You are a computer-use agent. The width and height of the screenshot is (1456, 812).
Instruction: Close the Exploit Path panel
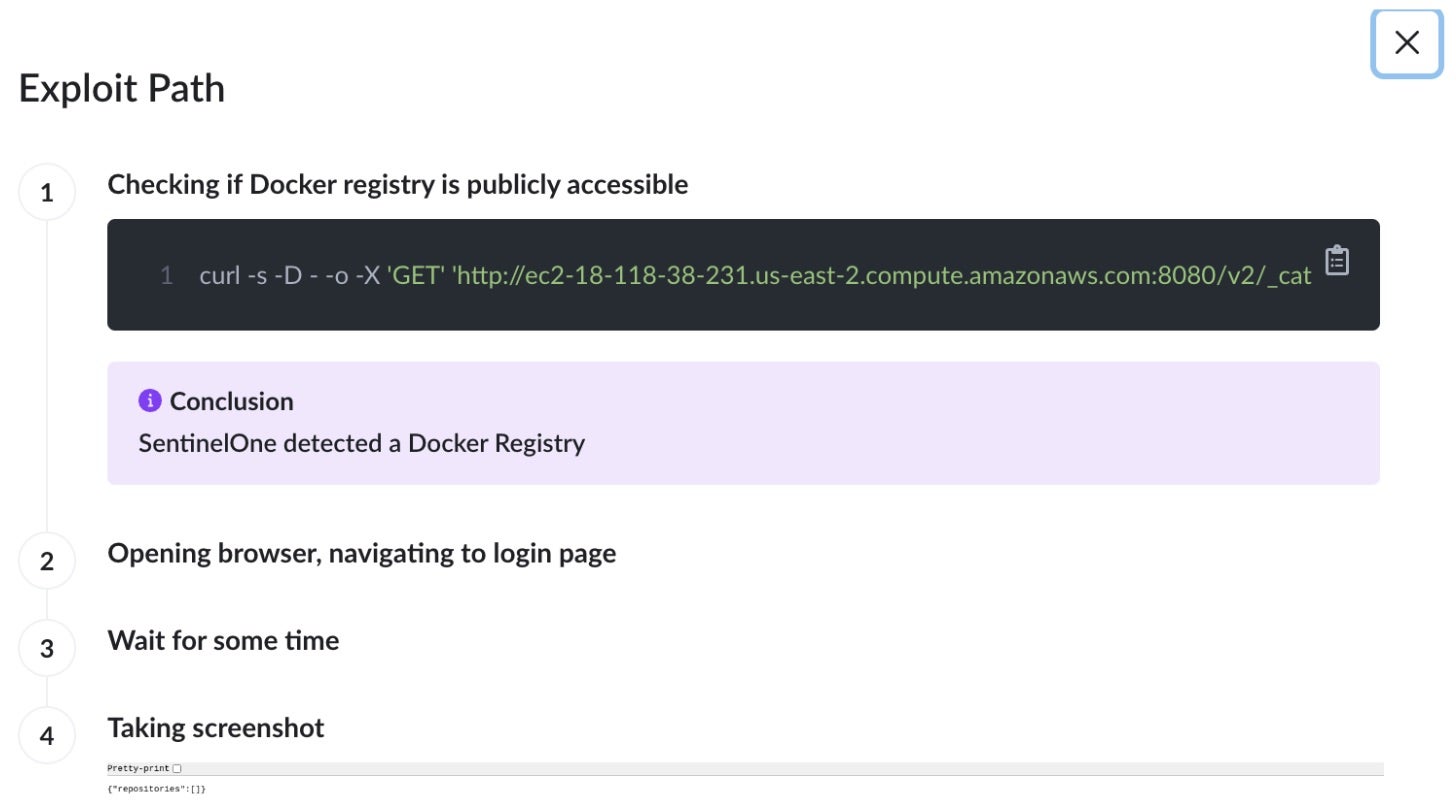click(x=1406, y=42)
